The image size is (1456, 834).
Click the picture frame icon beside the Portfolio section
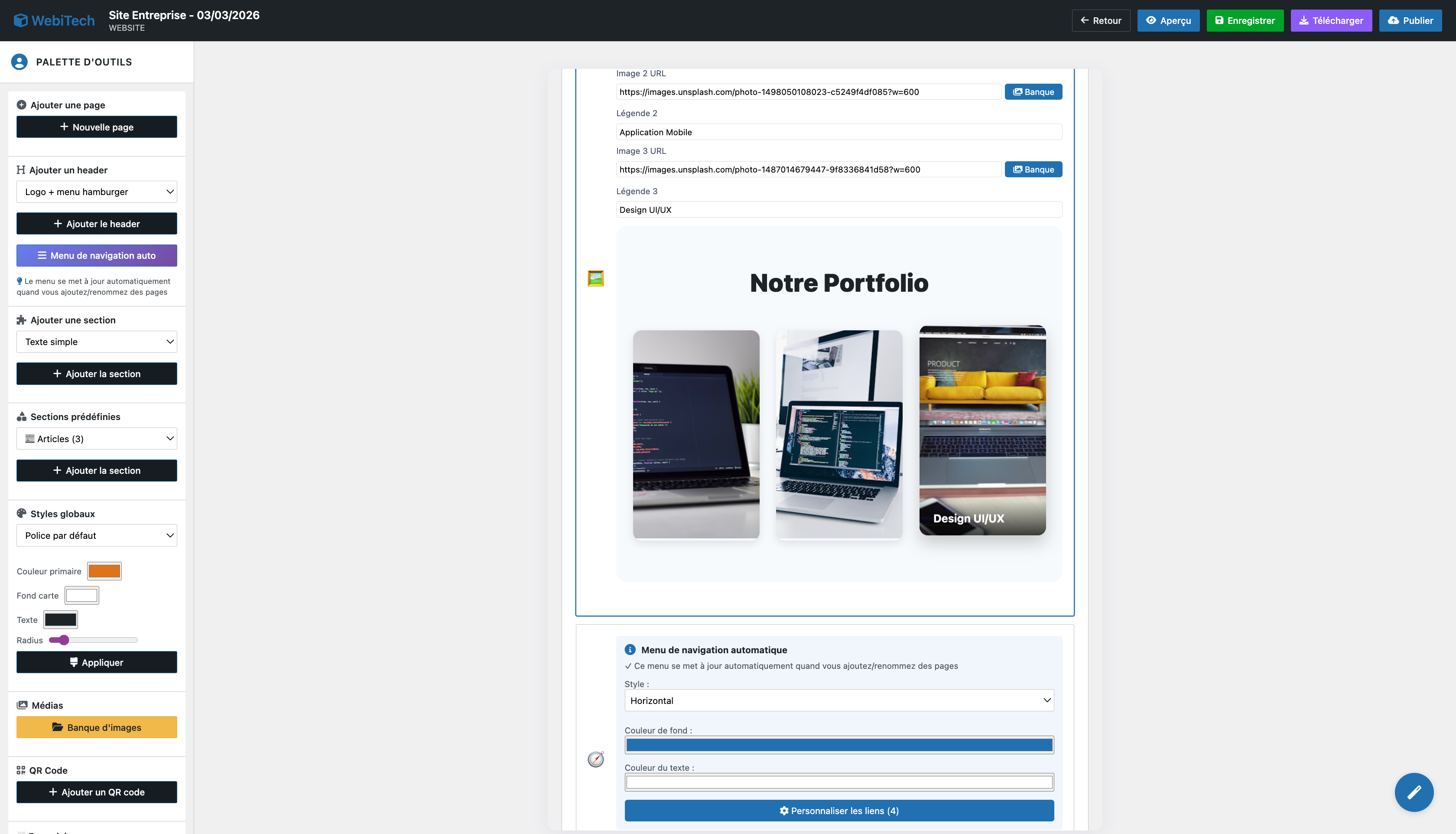click(x=595, y=278)
